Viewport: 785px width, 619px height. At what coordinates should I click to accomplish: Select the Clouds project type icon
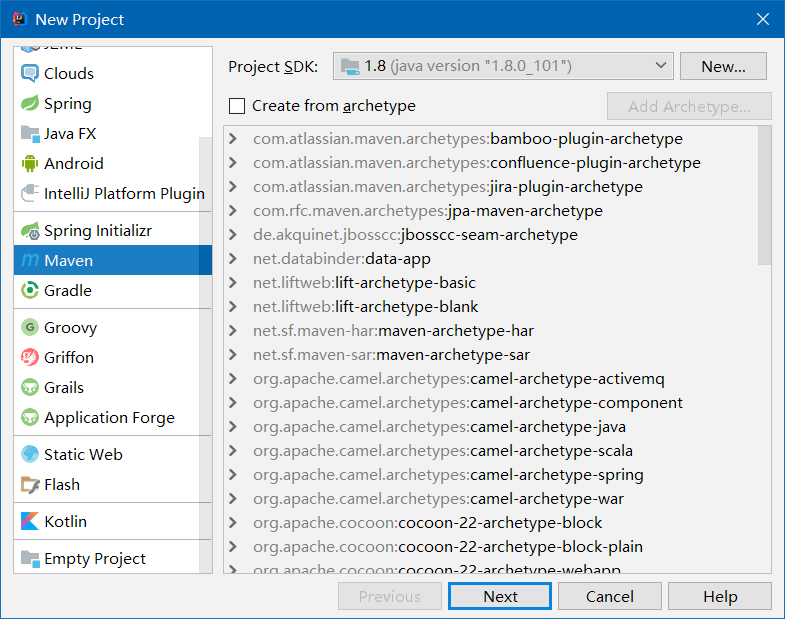click(30, 74)
